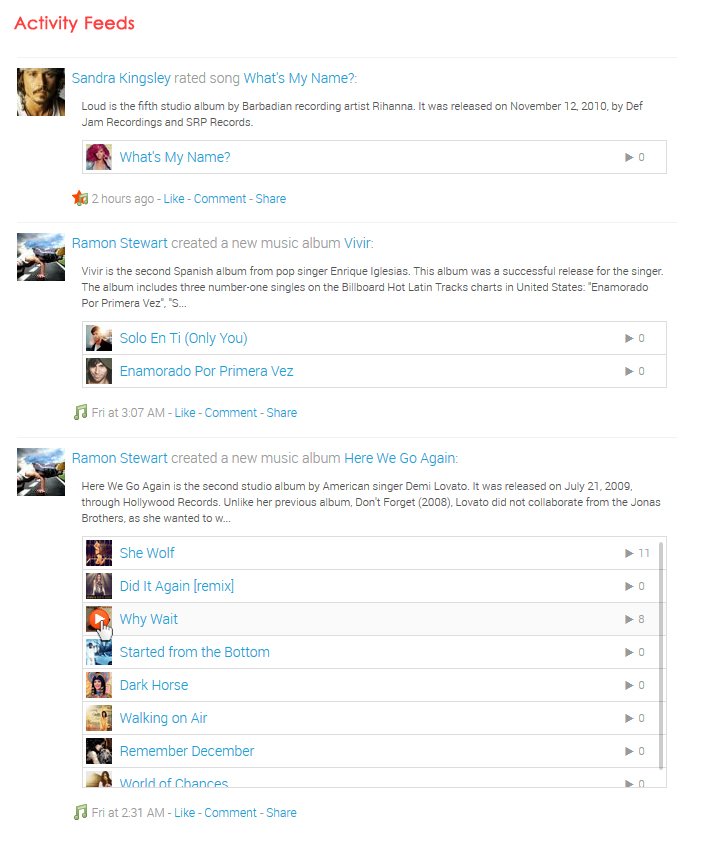Open the Vivir album link
The image size is (703, 842).
pyautogui.click(x=357, y=243)
